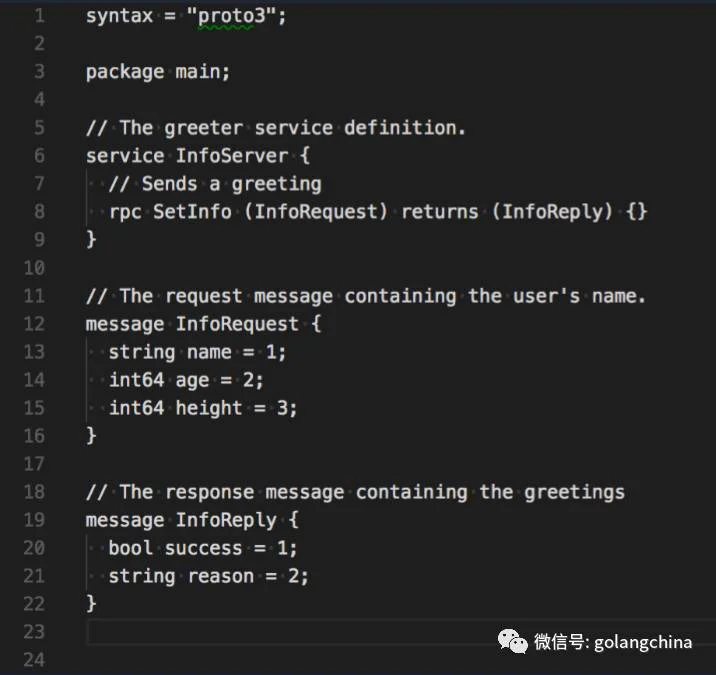This screenshot has width=716, height=675.
Task: Click the WeChat logo icon in watermark
Action: (512, 641)
